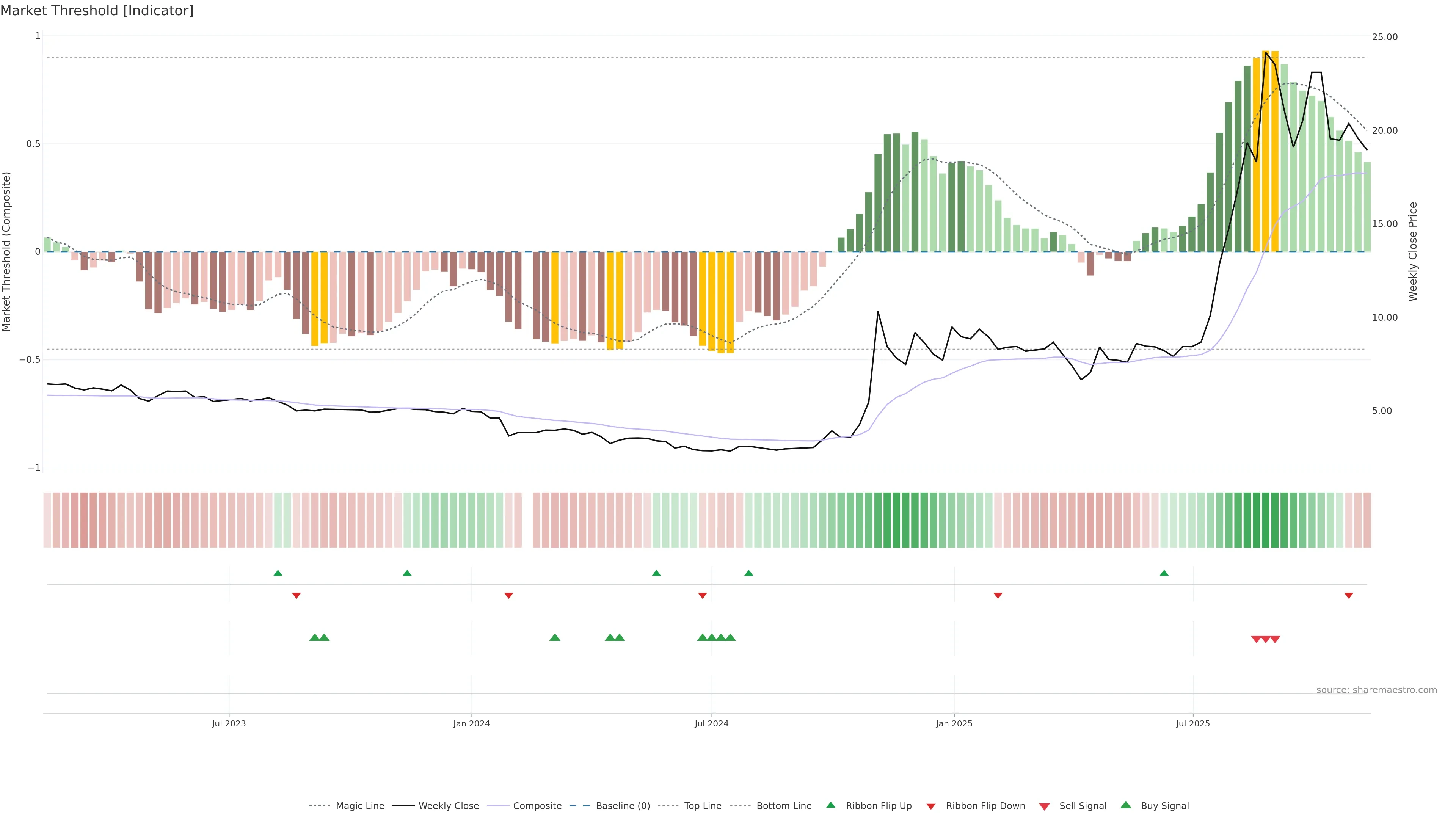
Task: Hide the Weekly Close series in legend
Action: tap(448, 806)
